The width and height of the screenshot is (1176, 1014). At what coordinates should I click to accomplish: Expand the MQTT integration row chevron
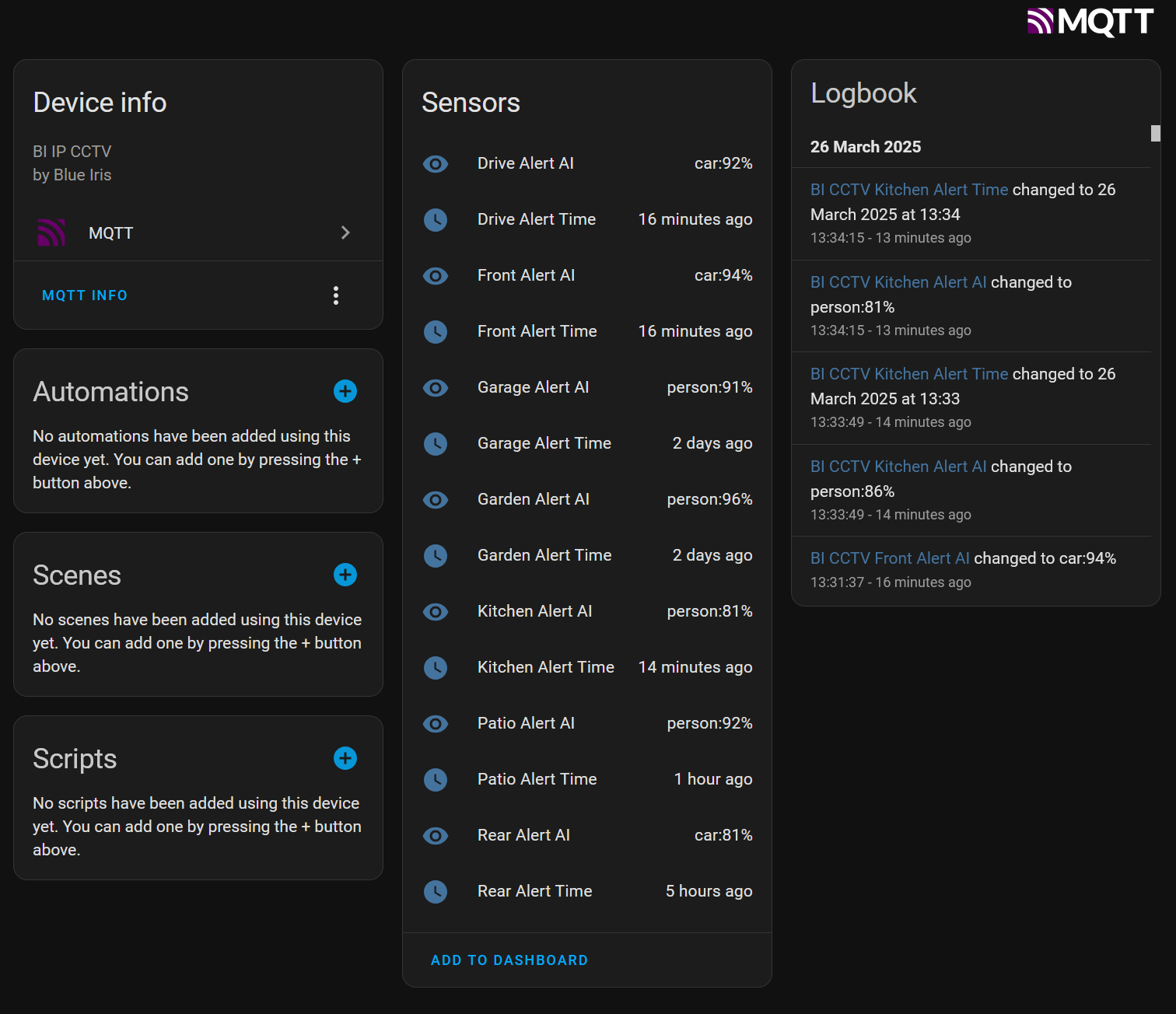click(345, 233)
